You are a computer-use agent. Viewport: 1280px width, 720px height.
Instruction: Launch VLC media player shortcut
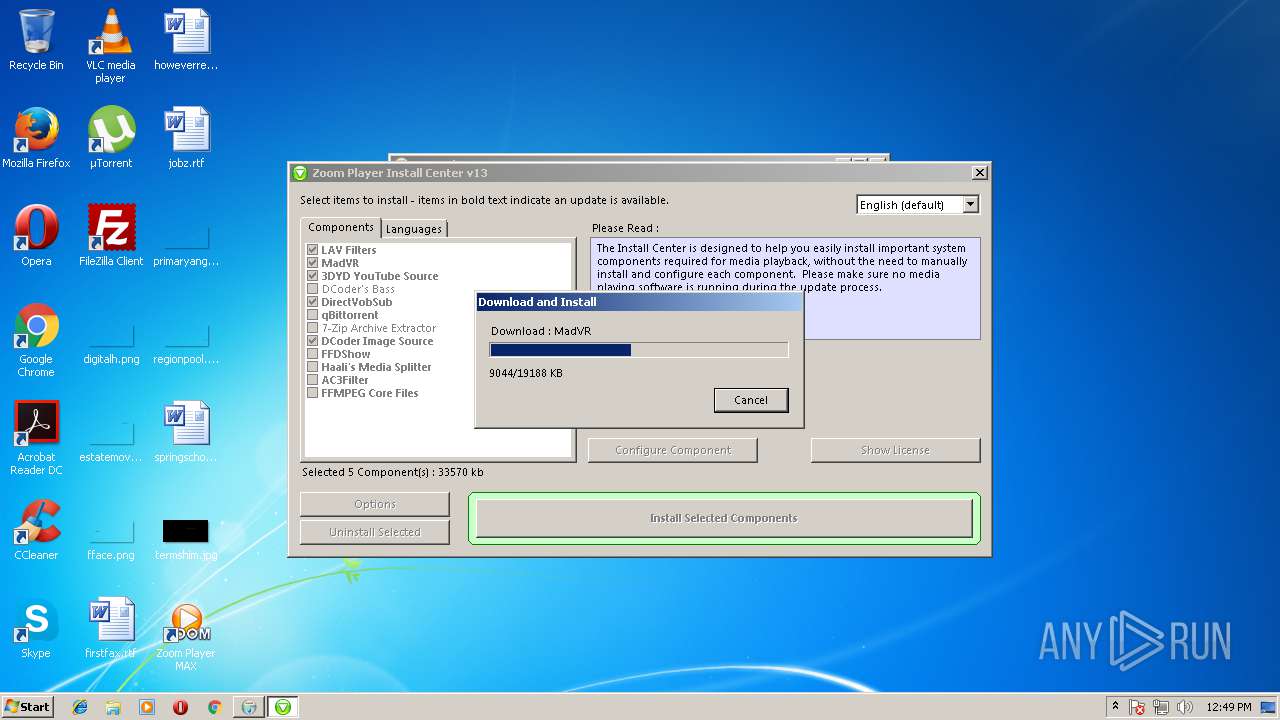tap(110, 46)
